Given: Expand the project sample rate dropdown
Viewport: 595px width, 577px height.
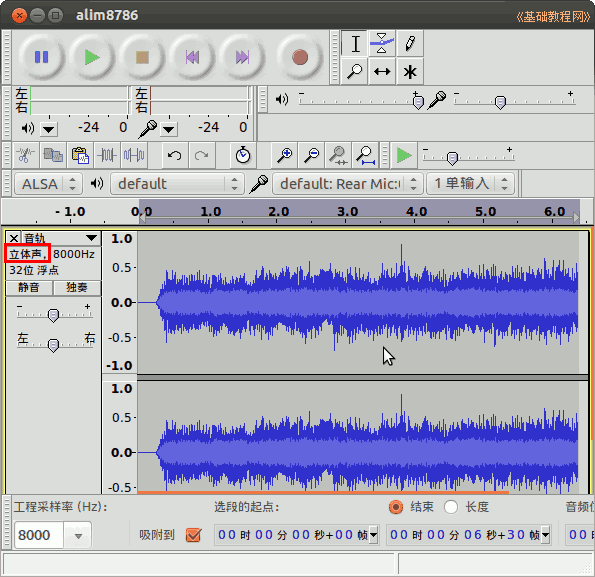Looking at the screenshot, I should 78,535.
